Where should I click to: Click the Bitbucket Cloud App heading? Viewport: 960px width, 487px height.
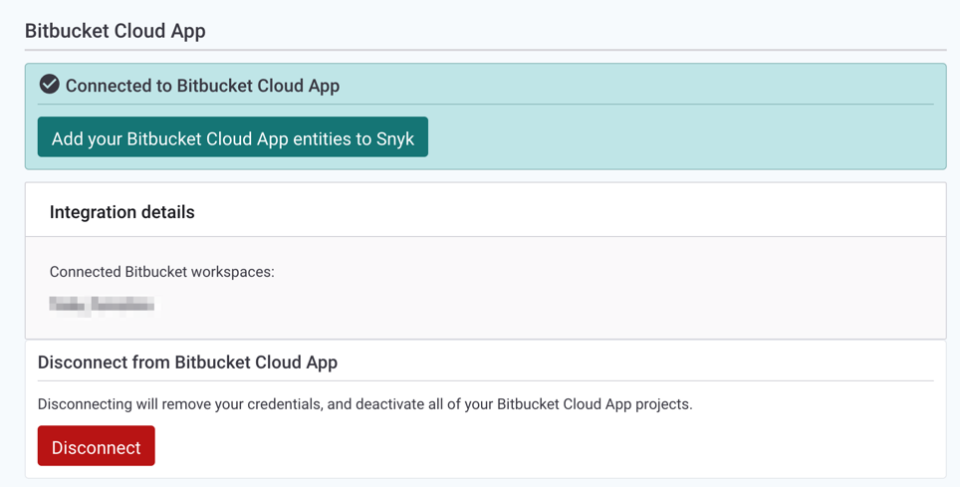point(115,31)
